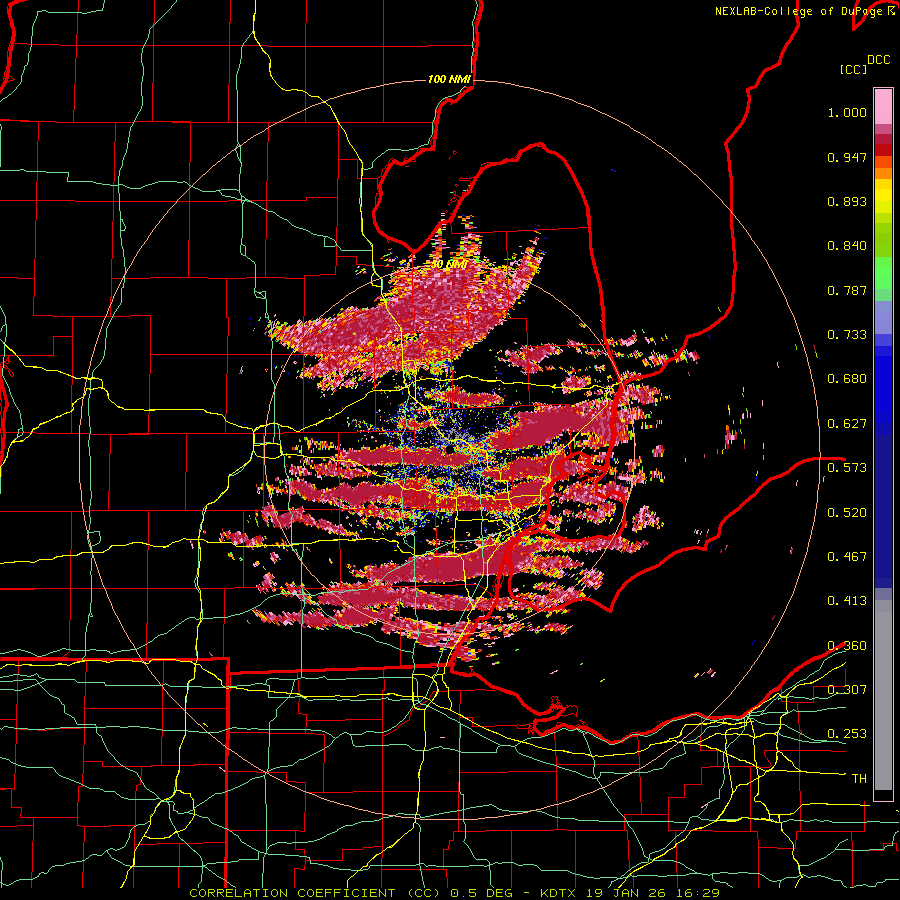This screenshot has width=900, height=900.
Task: Click the DCC label above the color scale
Action: click(878, 60)
